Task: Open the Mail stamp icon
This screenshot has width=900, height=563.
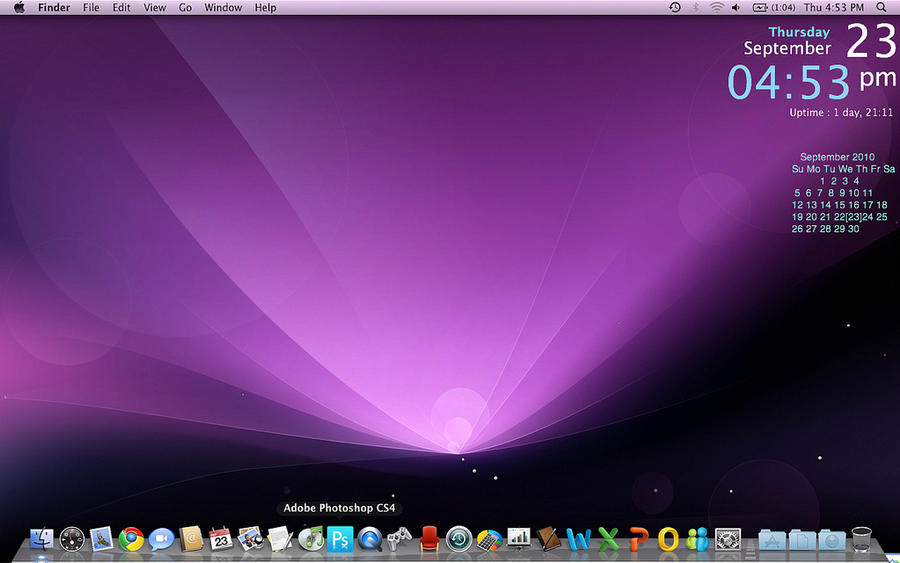Action: coord(102,539)
